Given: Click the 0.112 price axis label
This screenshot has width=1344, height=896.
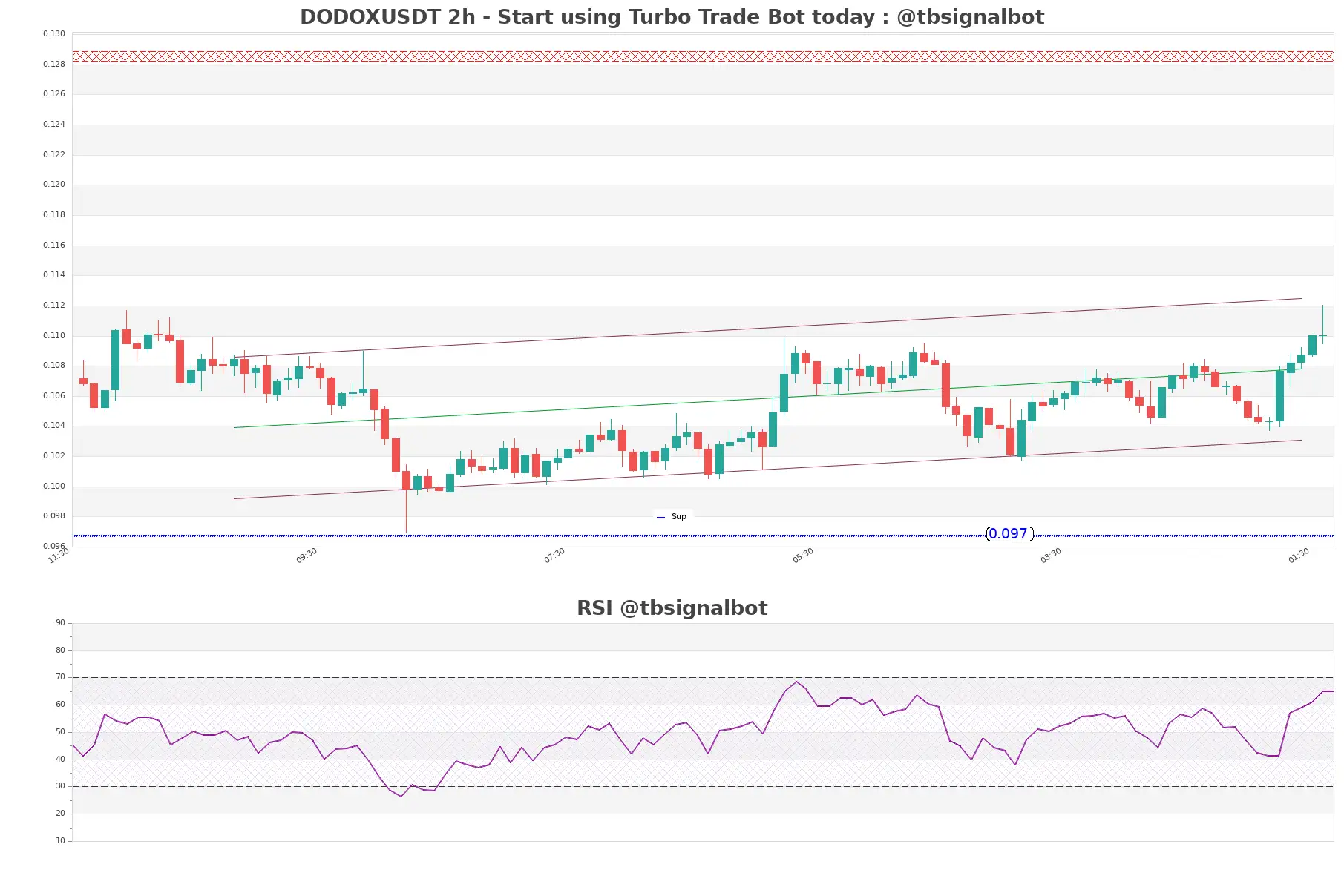Looking at the screenshot, I should pos(53,306).
